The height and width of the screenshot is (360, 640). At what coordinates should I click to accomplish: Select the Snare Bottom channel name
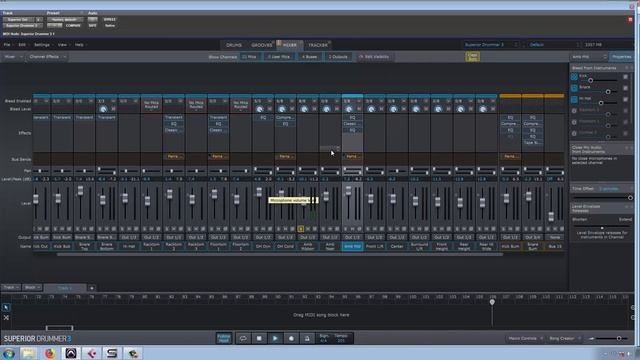[x=107, y=246]
